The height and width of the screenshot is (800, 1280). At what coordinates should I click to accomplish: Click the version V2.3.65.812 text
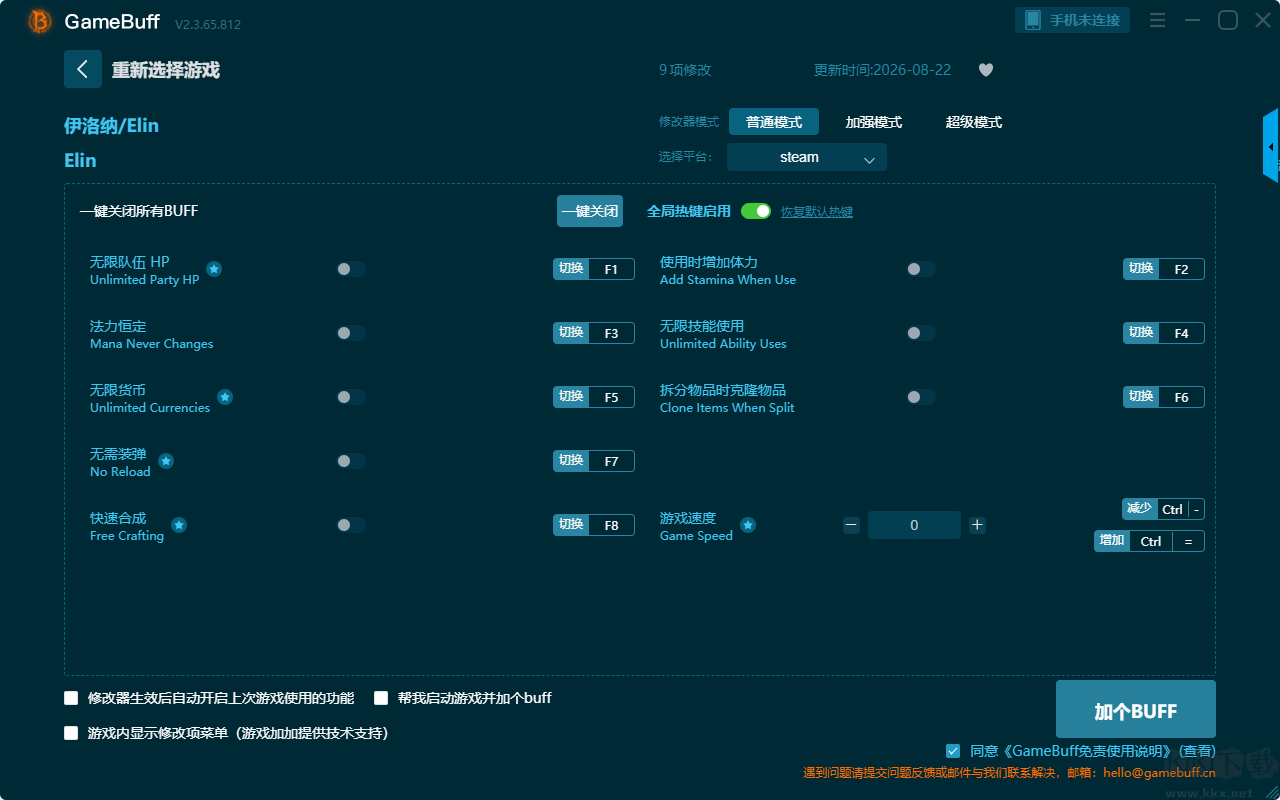208,23
